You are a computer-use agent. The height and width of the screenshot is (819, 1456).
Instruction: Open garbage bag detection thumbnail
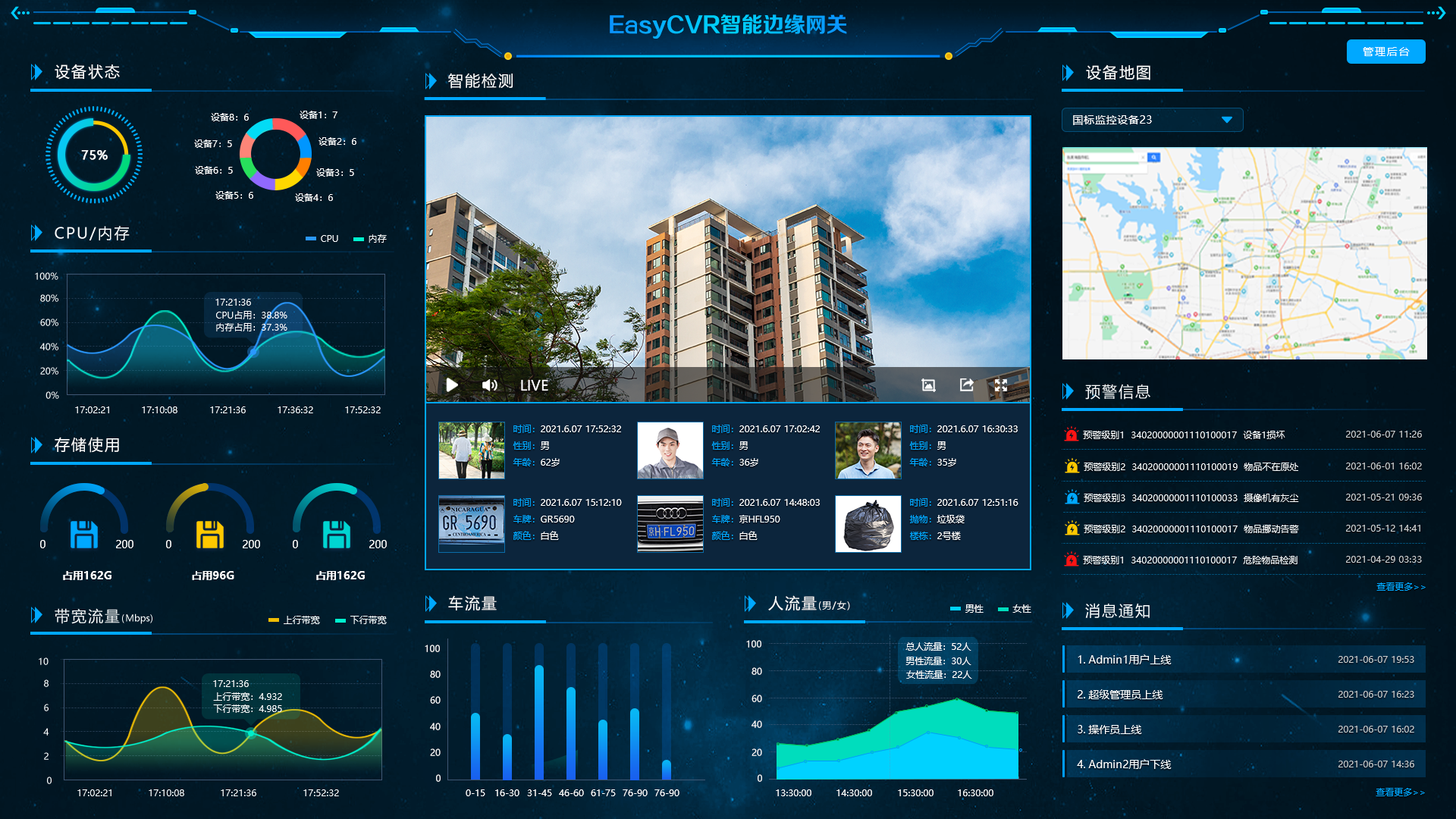tap(868, 524)
